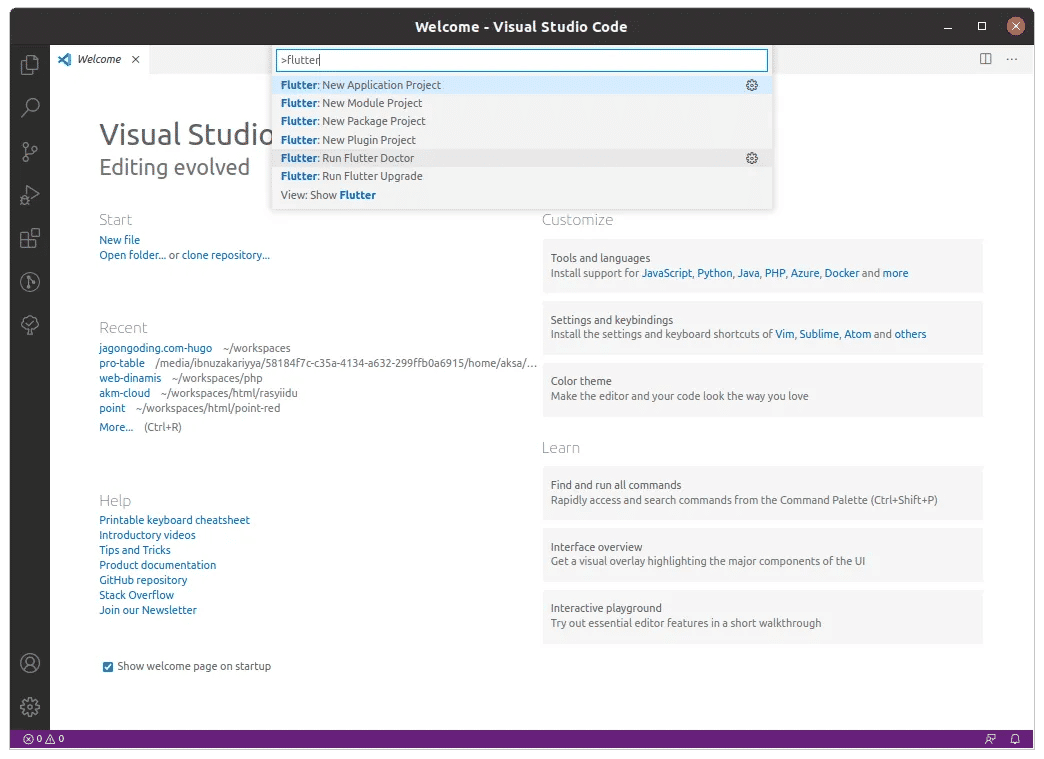This screenshot has height=759, width=1044.
Task: Install JavaScript language support link
Action: pyautogui.click(x=666, y=273)
